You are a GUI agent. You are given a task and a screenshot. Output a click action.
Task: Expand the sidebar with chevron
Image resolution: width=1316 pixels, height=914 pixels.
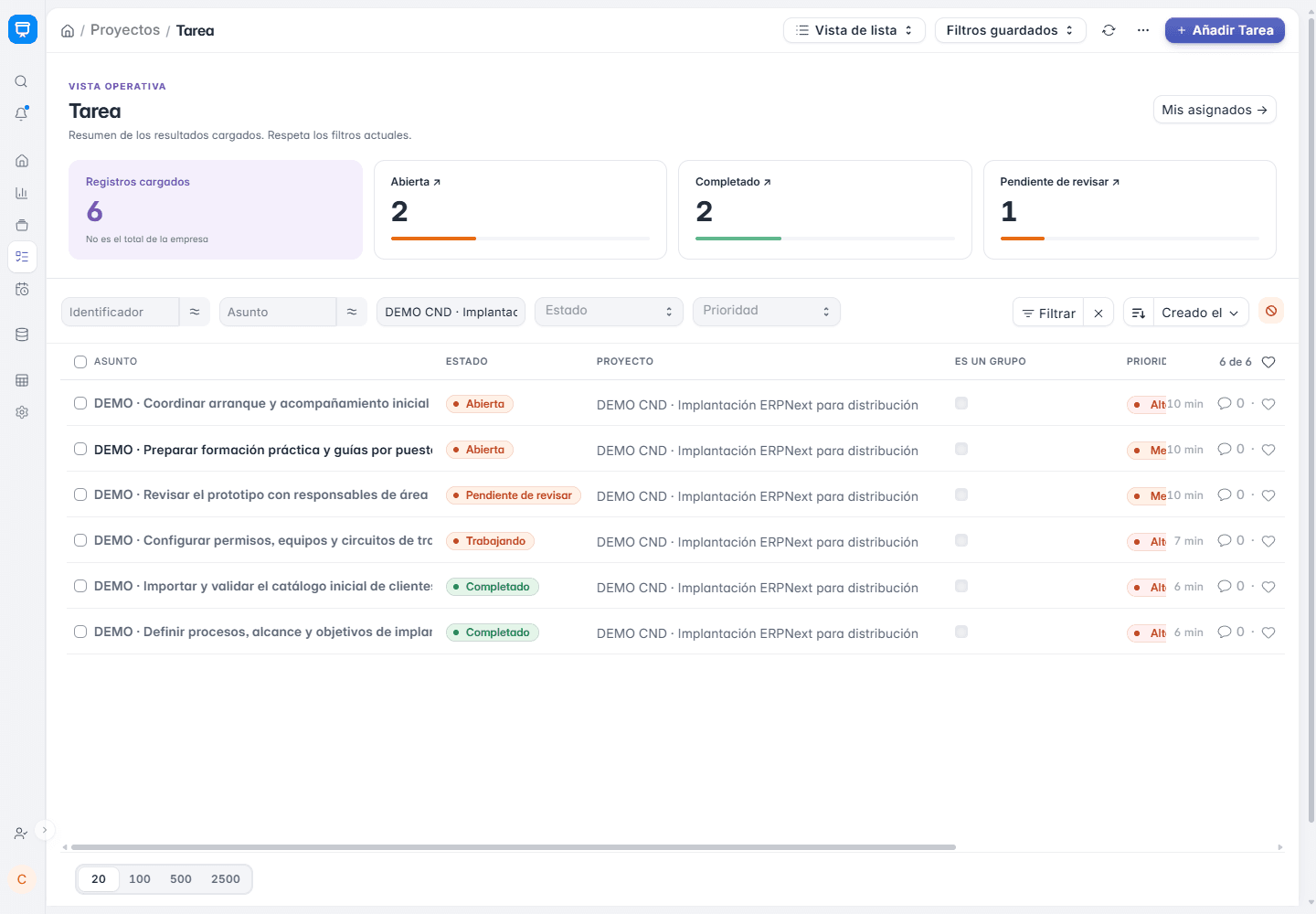(44, 830)
